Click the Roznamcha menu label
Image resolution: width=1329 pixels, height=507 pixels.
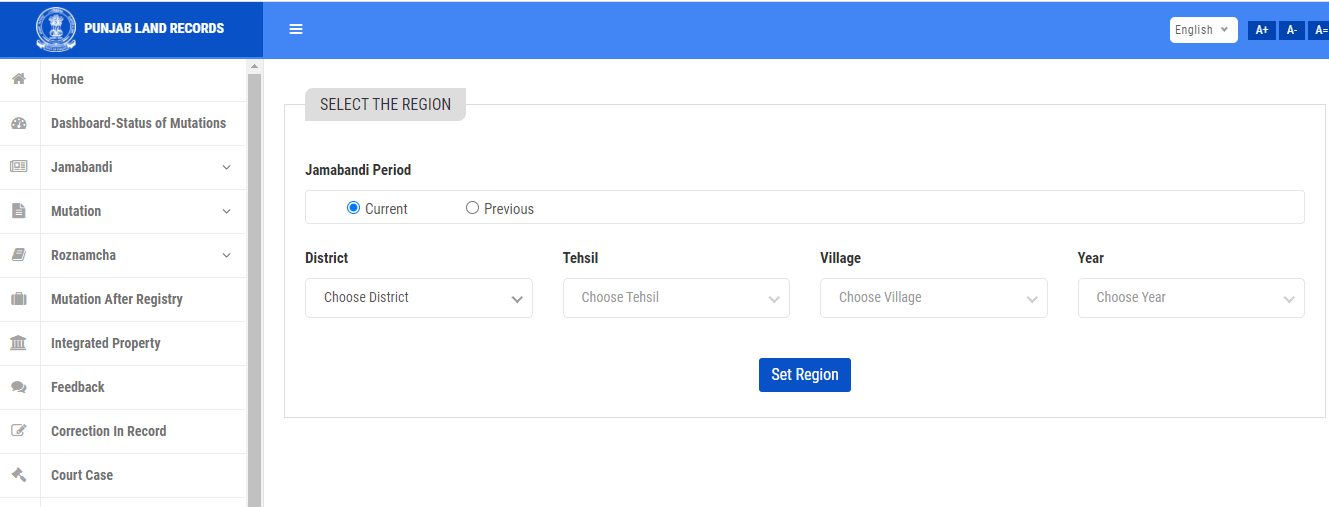coord(83,255)
